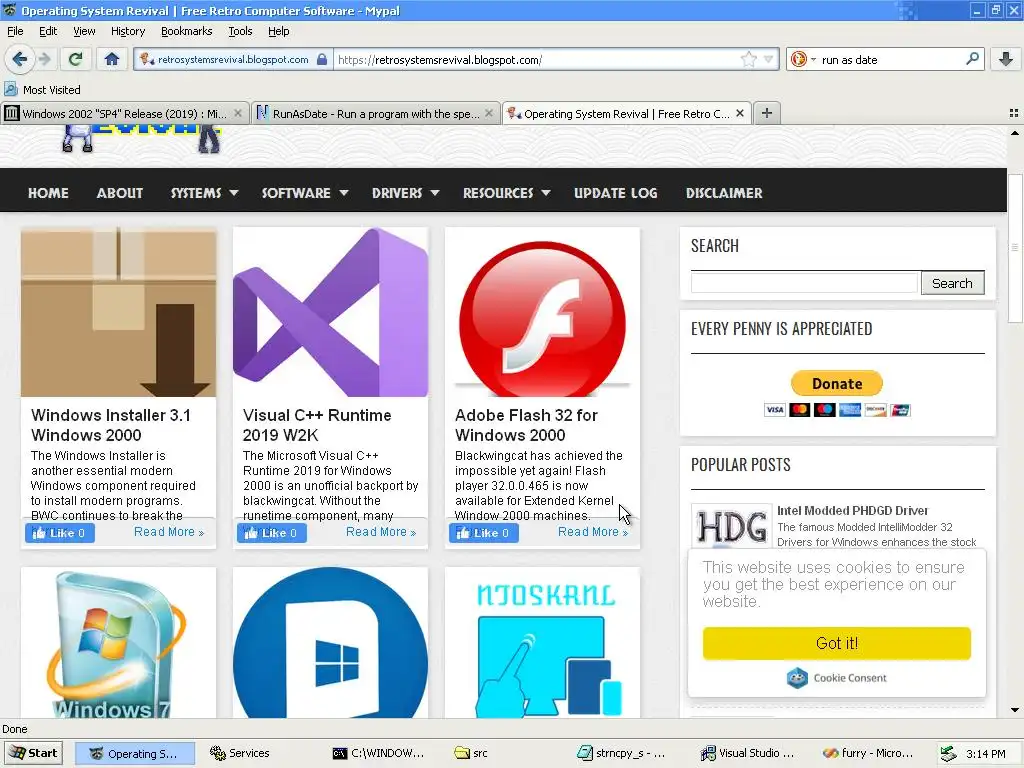Open the Most Visited bookmarks folder
The height and width of the screenshot is (768, 1024).
point(42,89)
